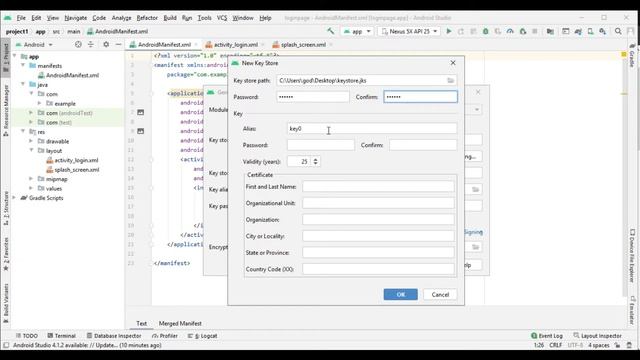
Task: Collapse the app module tree node
Action: click(x=15, y=56)
